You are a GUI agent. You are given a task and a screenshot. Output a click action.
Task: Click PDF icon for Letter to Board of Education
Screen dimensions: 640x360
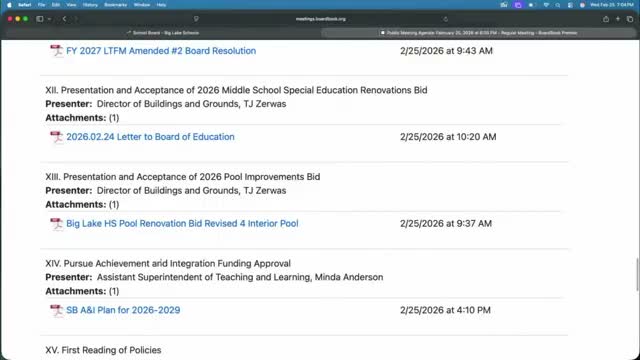(56, 137)
